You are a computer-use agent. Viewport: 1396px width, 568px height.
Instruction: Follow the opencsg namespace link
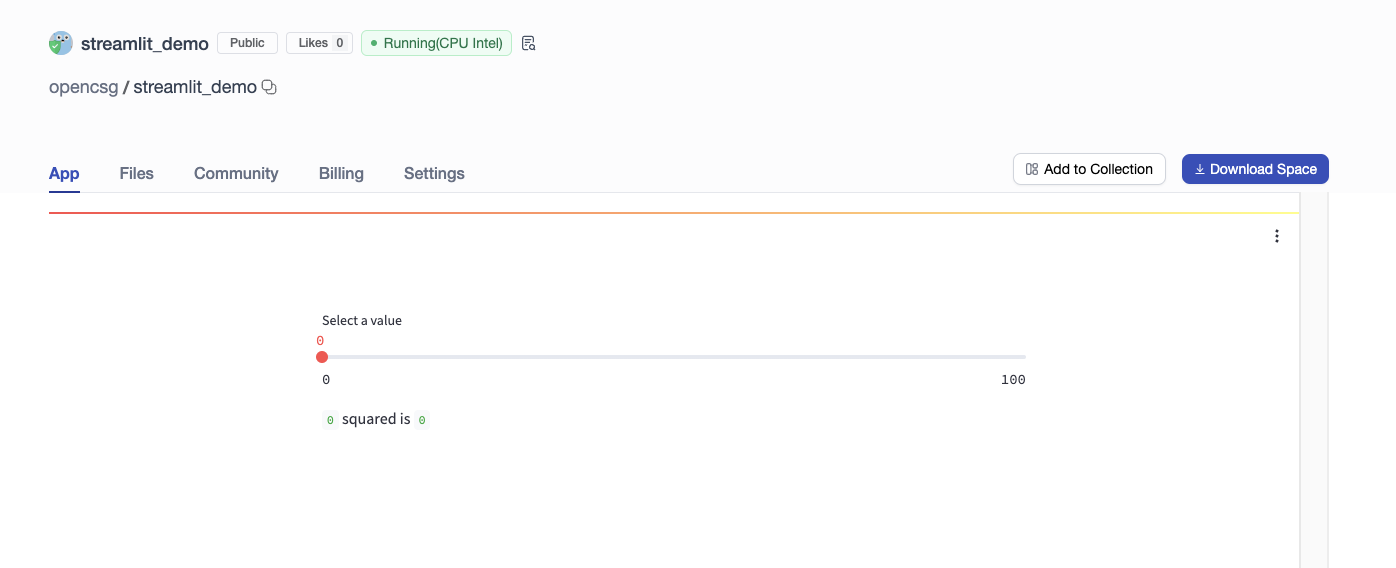83,87
